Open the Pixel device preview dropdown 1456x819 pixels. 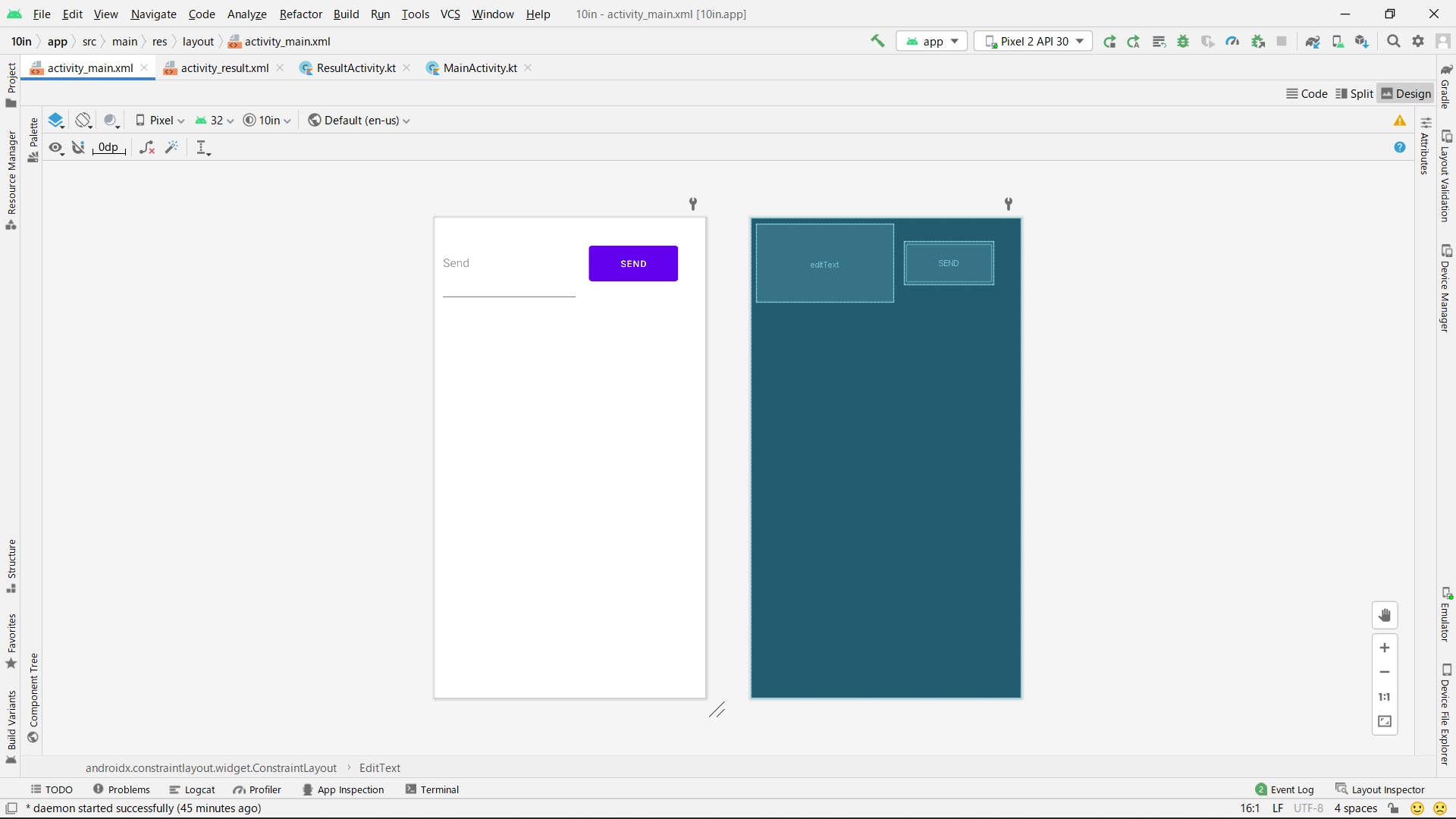coord(160,121)
